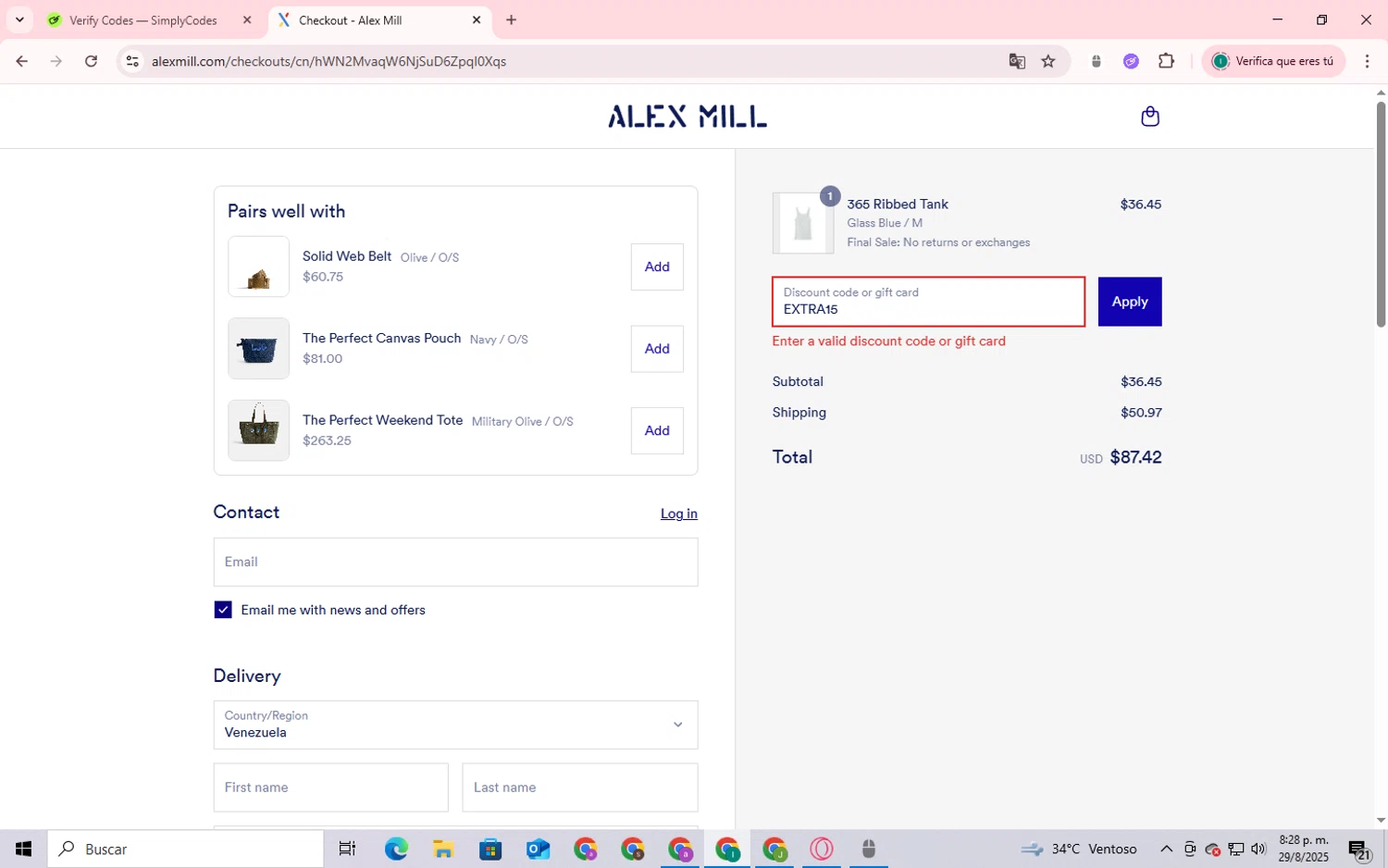The height and width of the screenshot is (868, 1388).
Task: Click the First name field
Action: tap(330, 787)
